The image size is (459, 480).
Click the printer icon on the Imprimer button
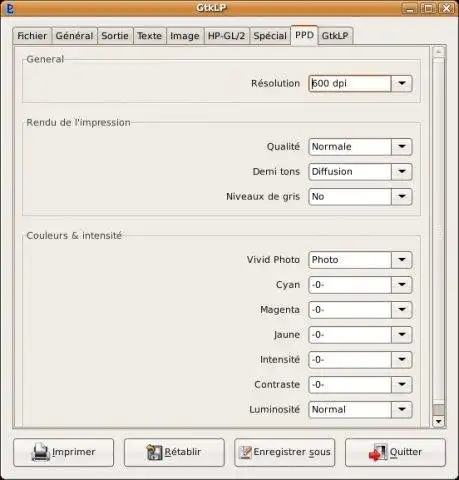click(41, 452)
